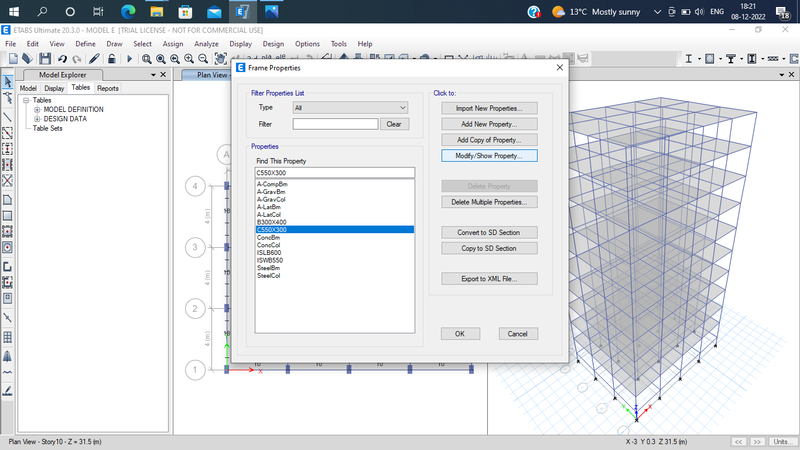Select the reshape object tool
This screenshot has height=450, width=800.
tap(8, 98)
